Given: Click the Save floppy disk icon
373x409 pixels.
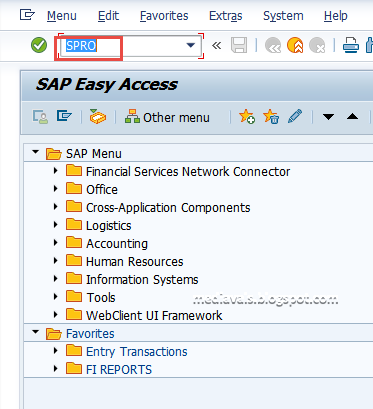Looking at the screenshot, I should coord(239,45).
